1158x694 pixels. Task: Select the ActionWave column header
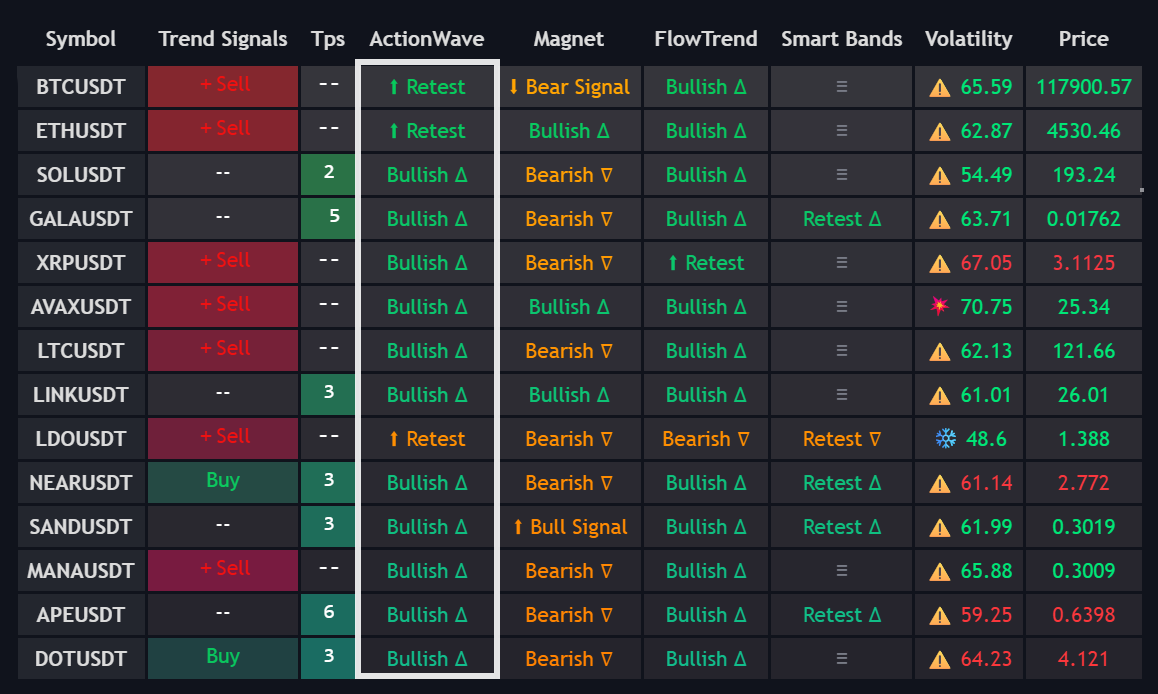coord(426,39)
